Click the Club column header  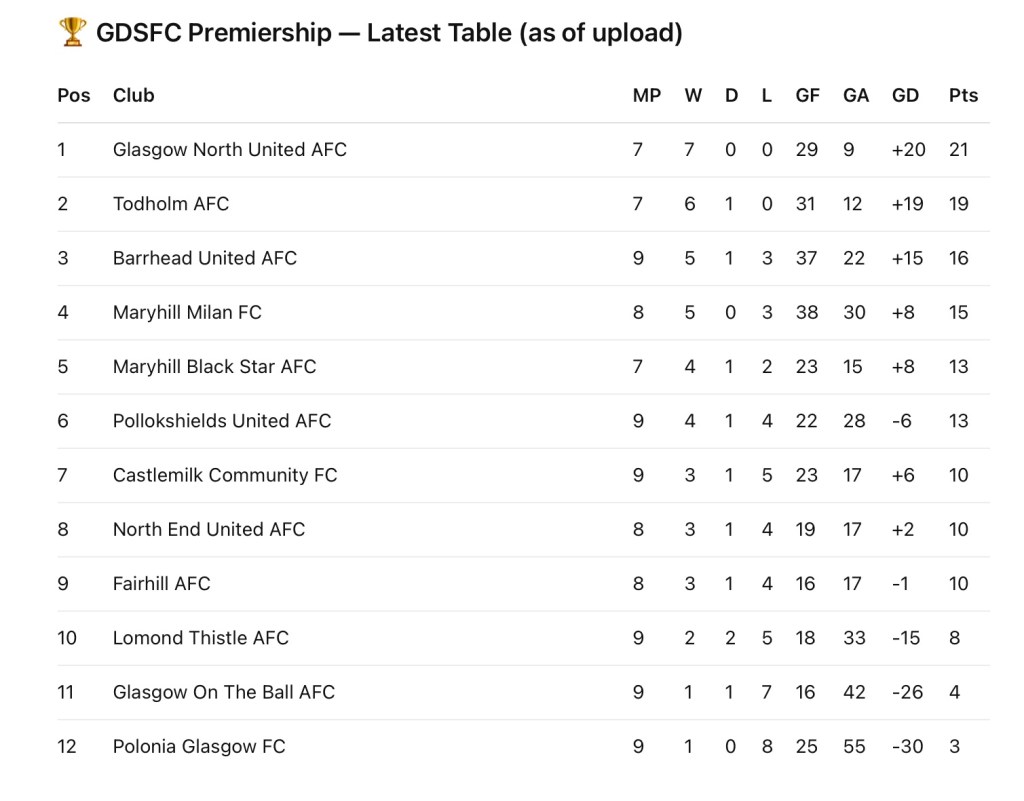click(x=133, y=96)
